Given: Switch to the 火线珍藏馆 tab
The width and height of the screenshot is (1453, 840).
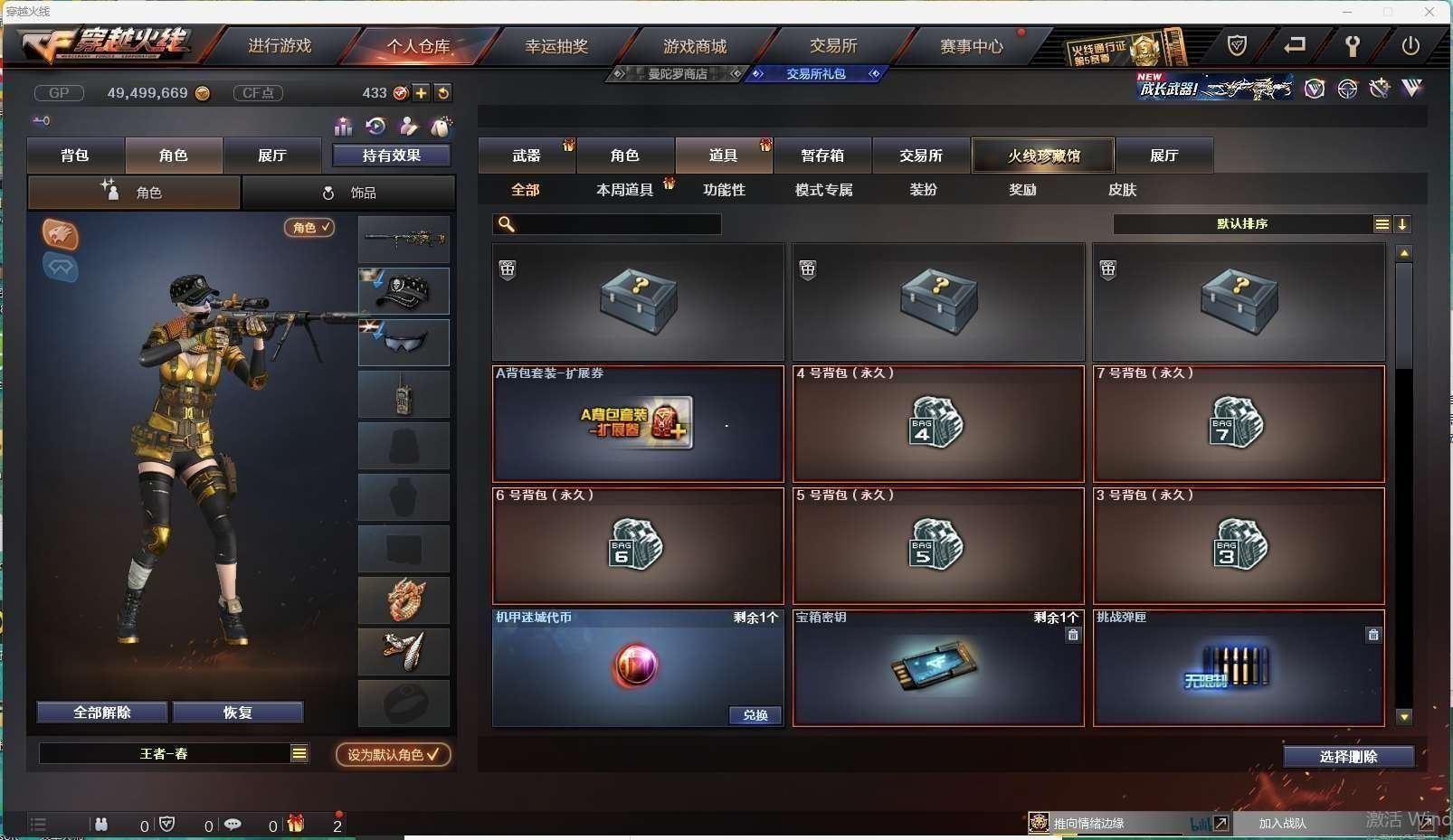Looking at the screenshot, I should point(1043,156).
